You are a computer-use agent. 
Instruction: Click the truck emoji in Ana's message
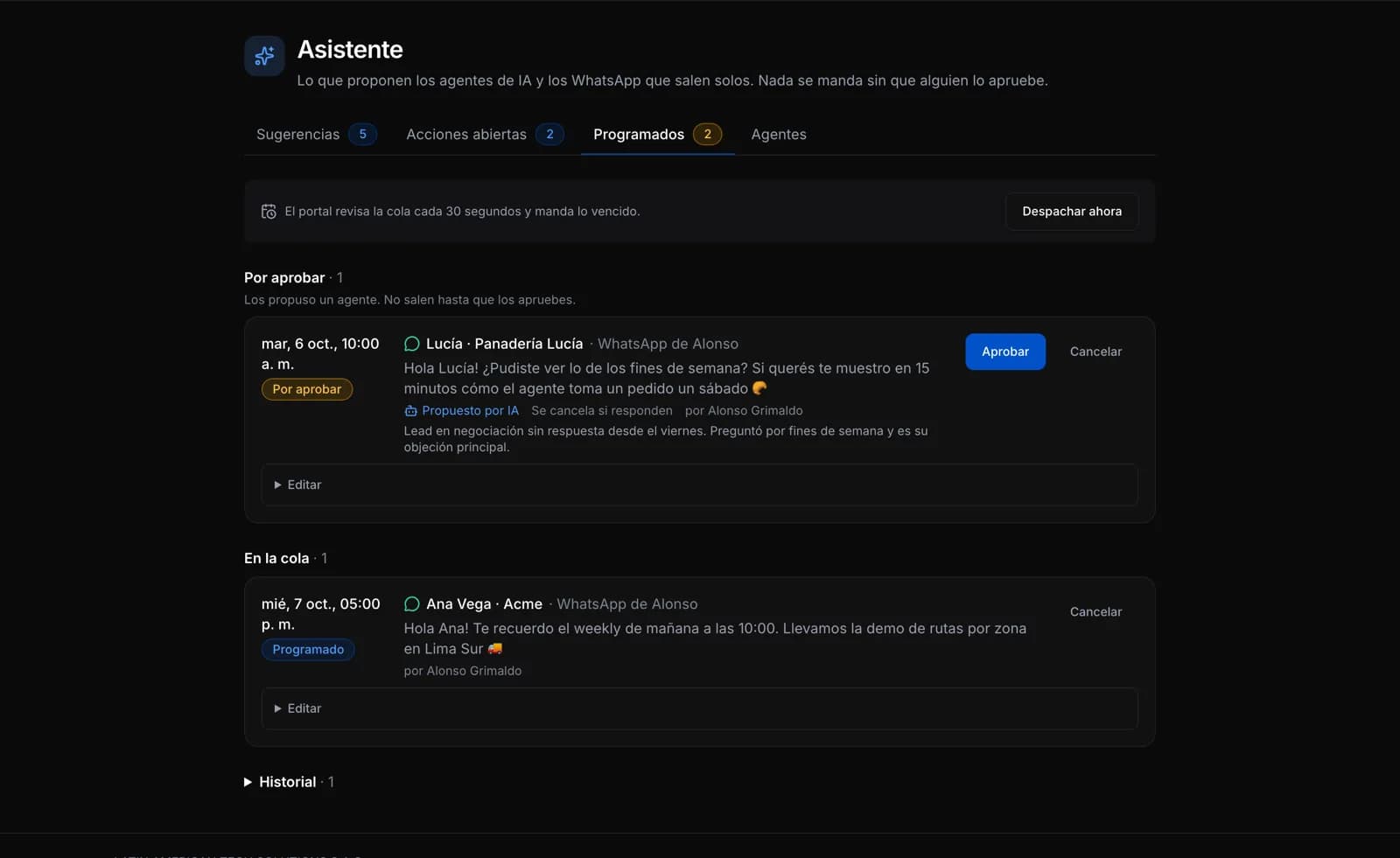(x=495, y=649)
